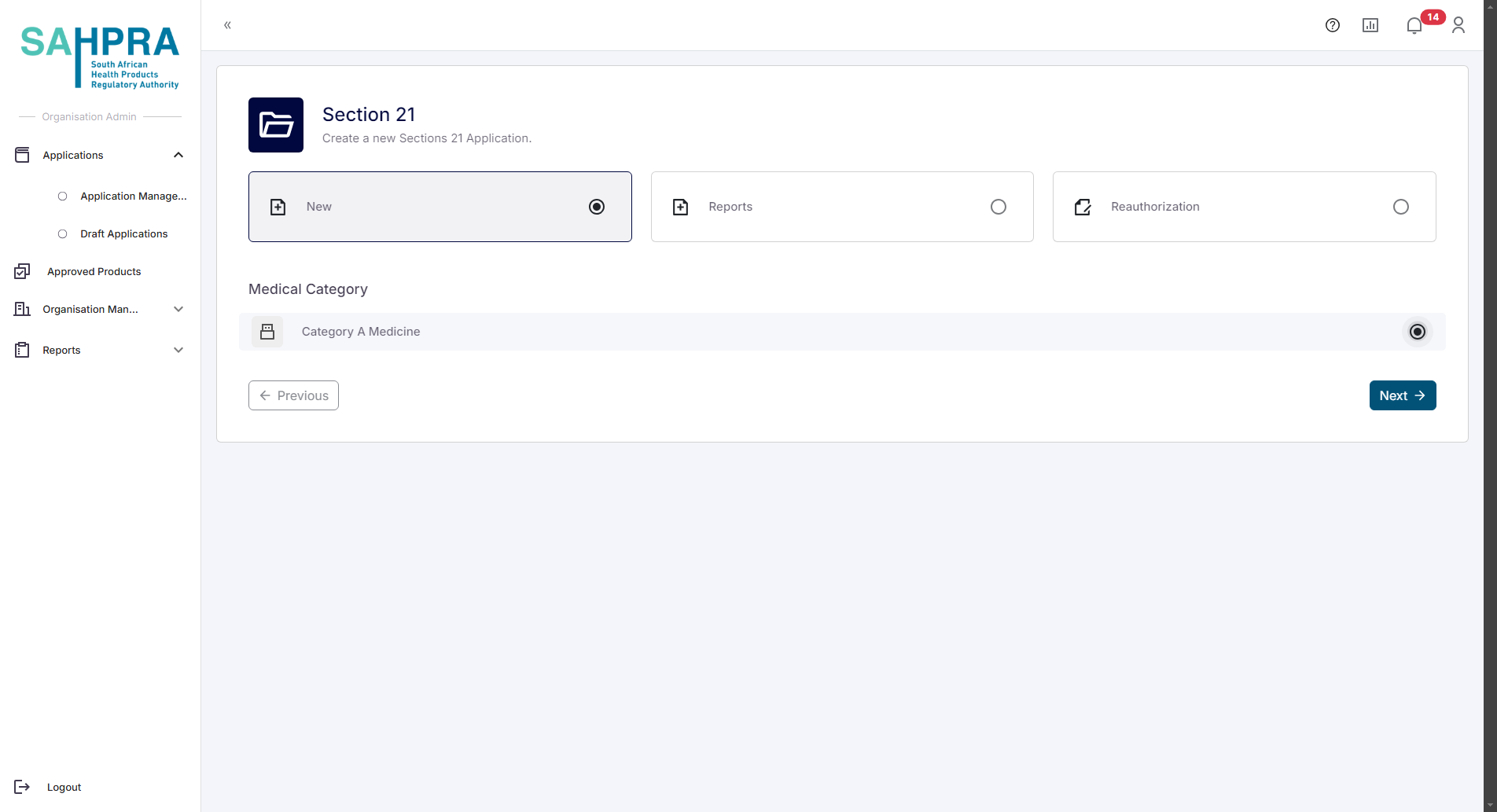Choose the Reauthorization radio button
Image resolution: width=1497 pixels, height=812 pixels.
[1400, 207]
